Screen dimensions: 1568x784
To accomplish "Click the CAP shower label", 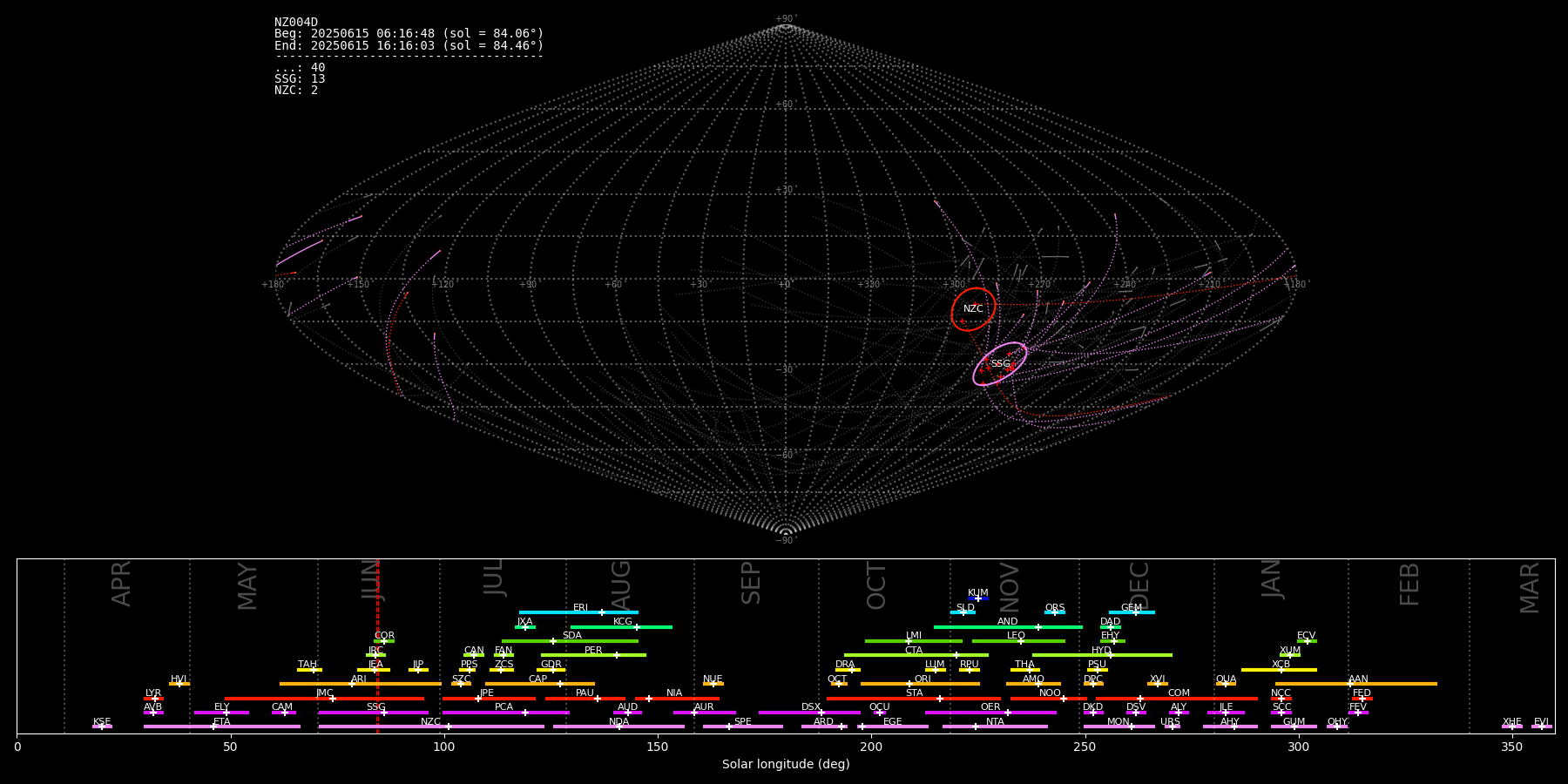I will [538, 679].
